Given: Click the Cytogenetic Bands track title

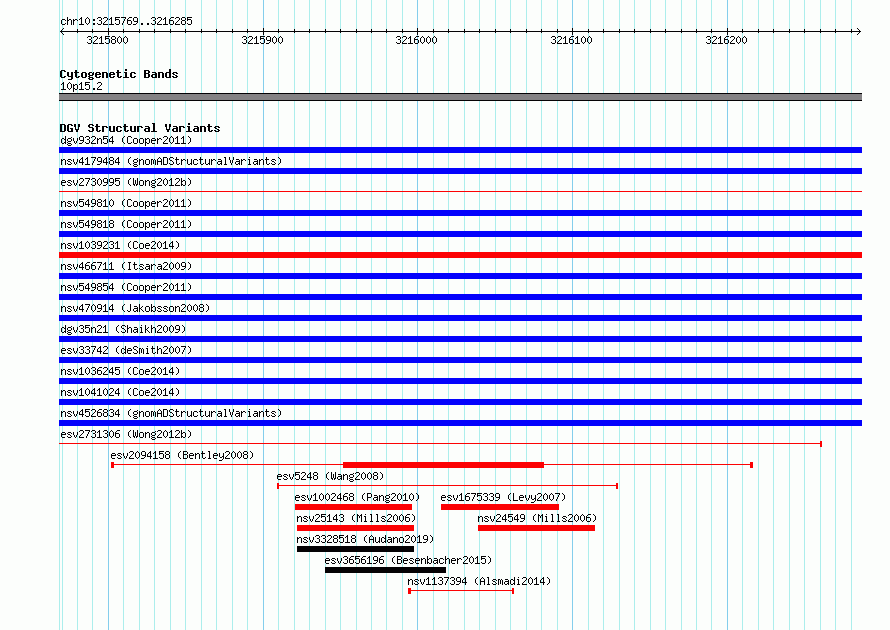Looking at the screenshot, I should 119,74.
